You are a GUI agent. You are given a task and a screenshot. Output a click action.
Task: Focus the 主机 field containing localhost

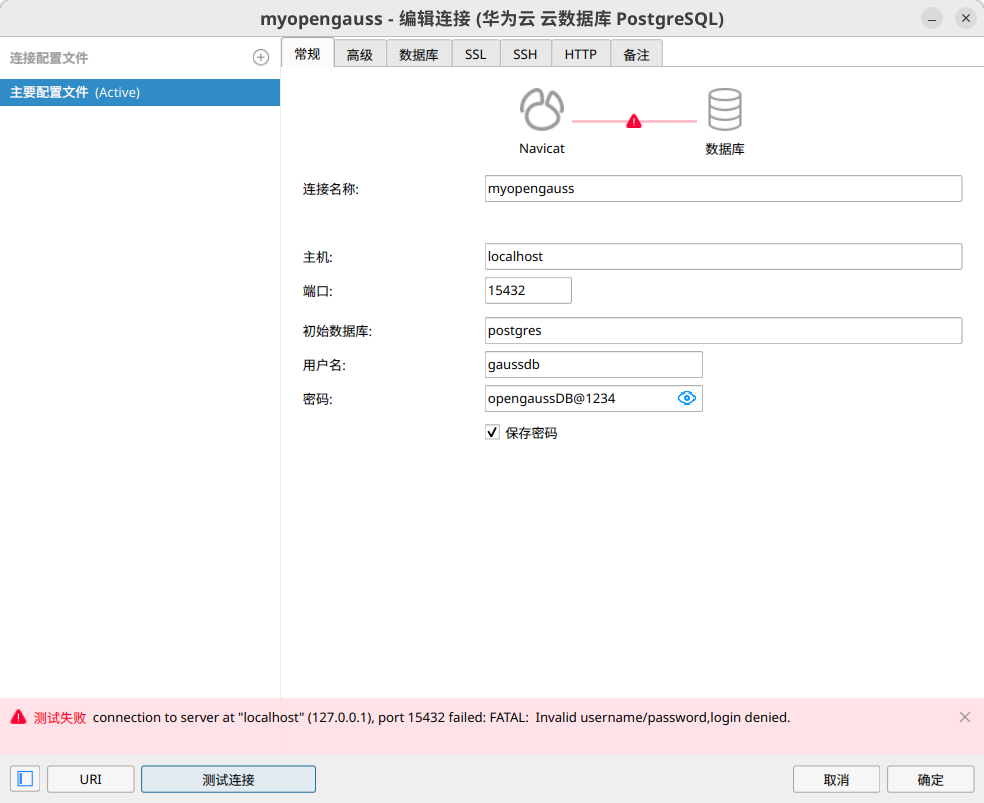pos(723,256)
